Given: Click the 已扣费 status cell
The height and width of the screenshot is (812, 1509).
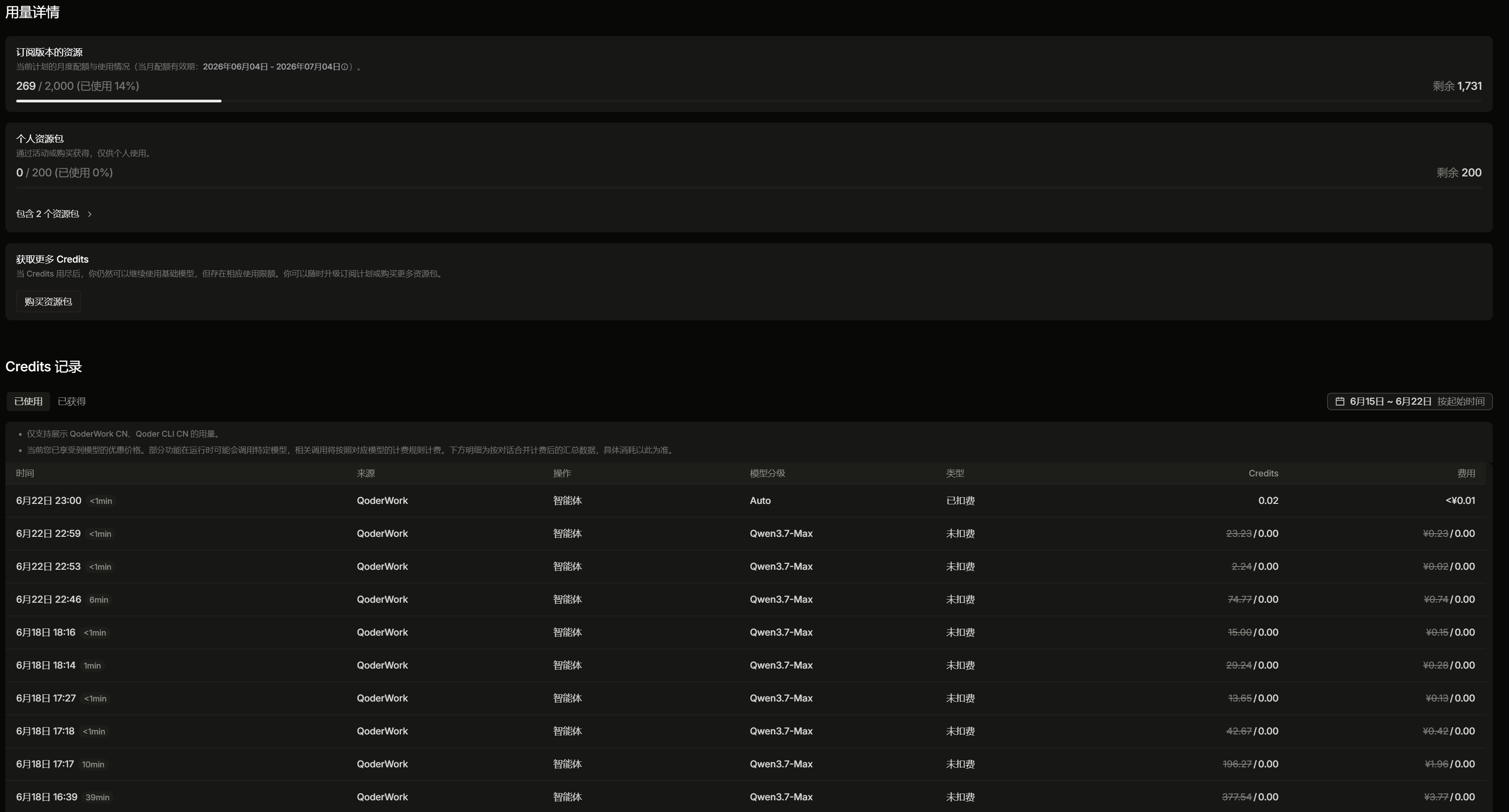Looking at the screenshot, I should [x=960, y=501].
